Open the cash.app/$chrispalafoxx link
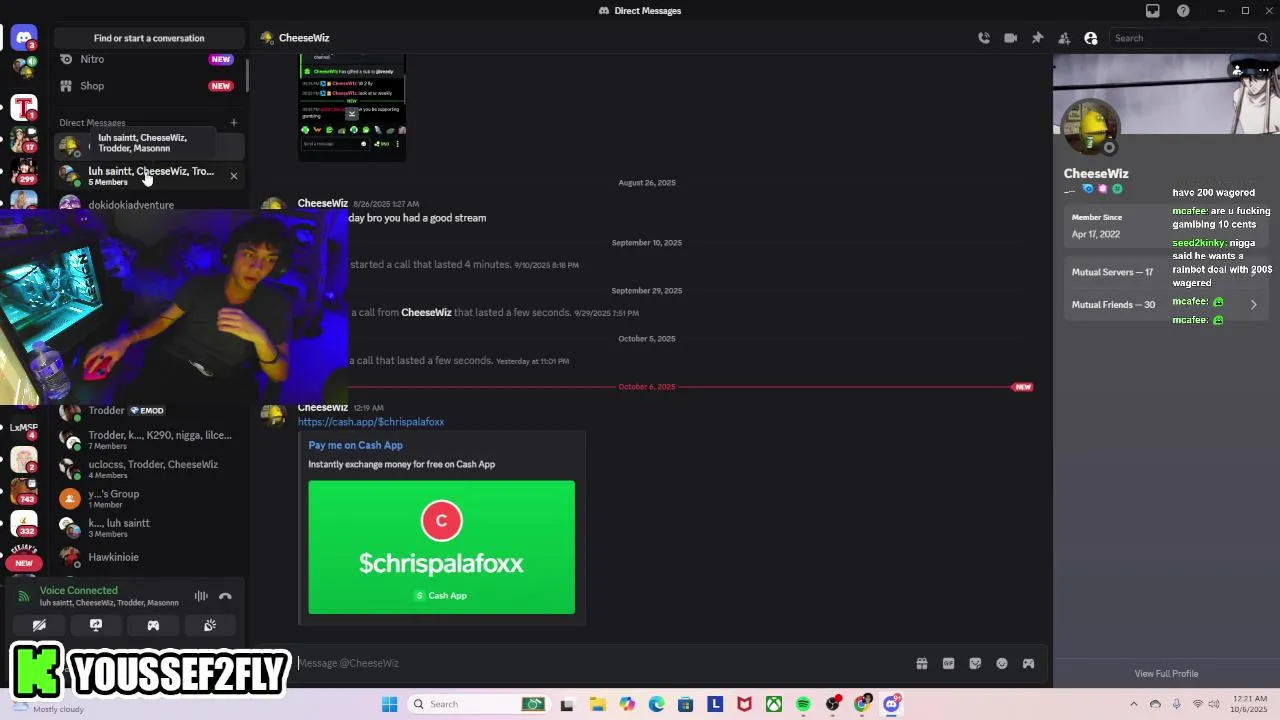 371,422
